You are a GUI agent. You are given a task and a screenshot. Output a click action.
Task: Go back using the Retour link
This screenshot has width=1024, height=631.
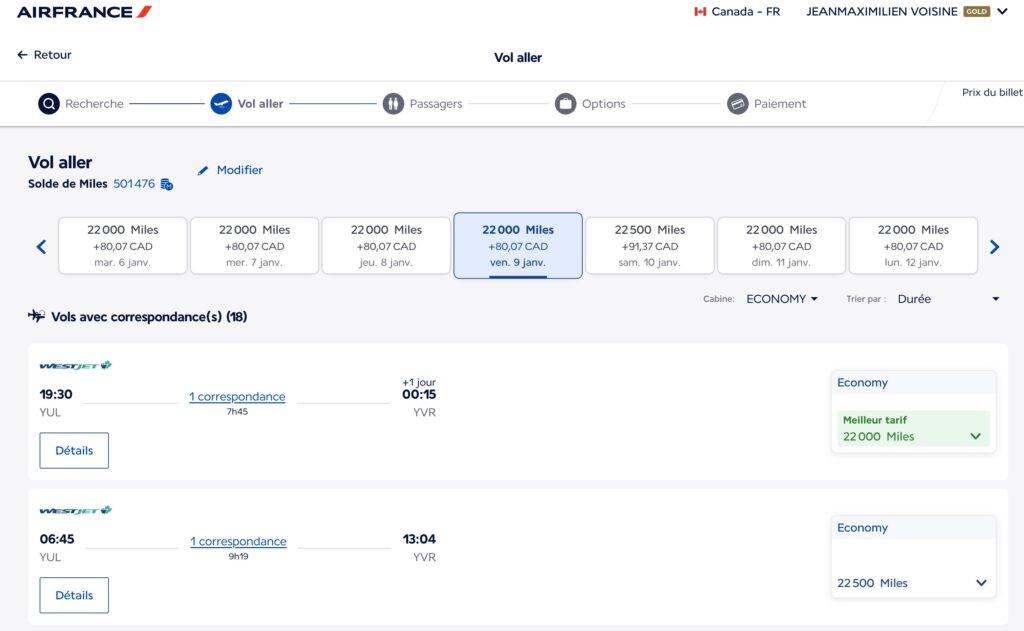point(45,55)
